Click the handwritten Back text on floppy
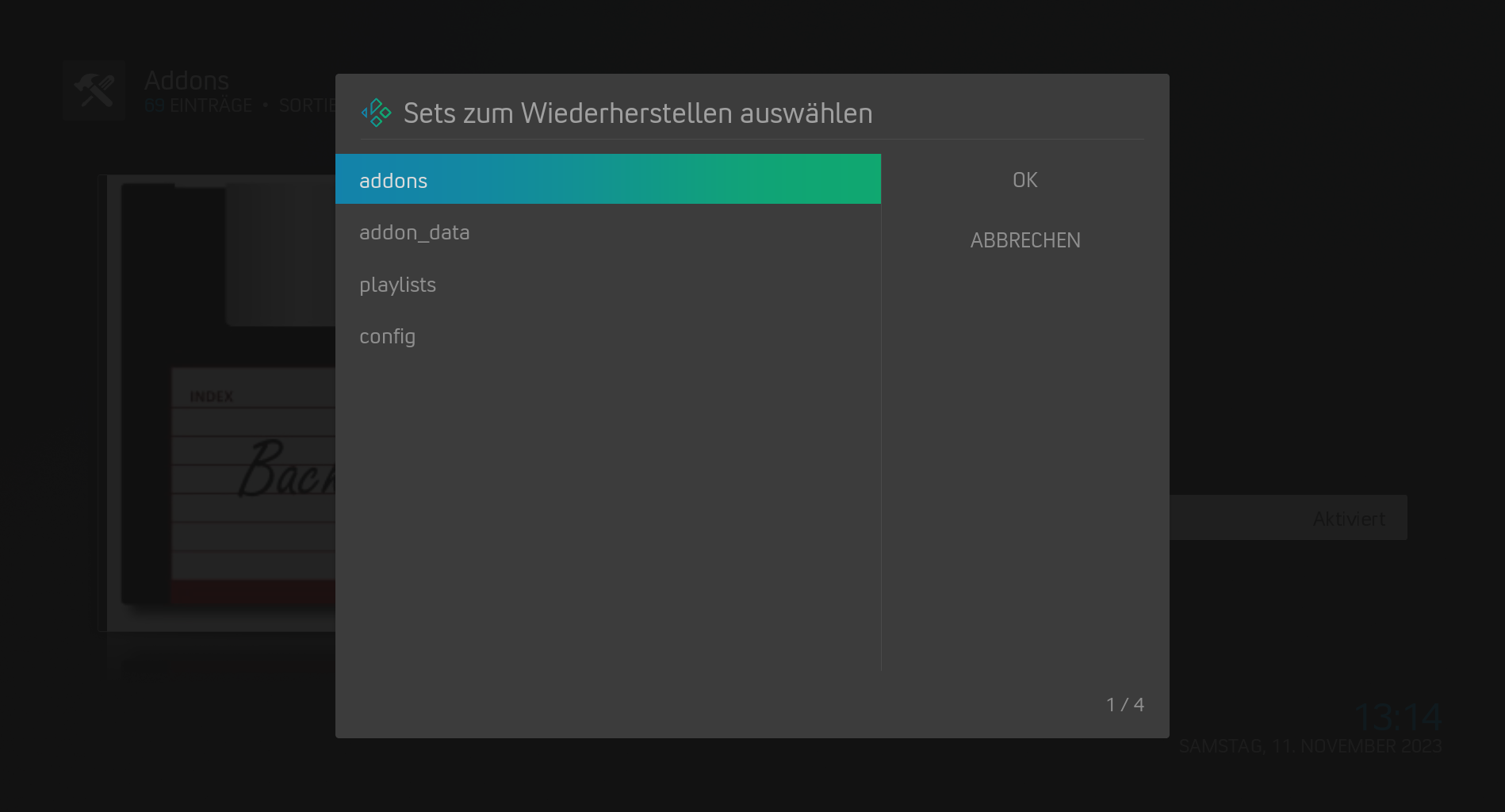The width and height of the screenshot is (1505, 812). 287,469
